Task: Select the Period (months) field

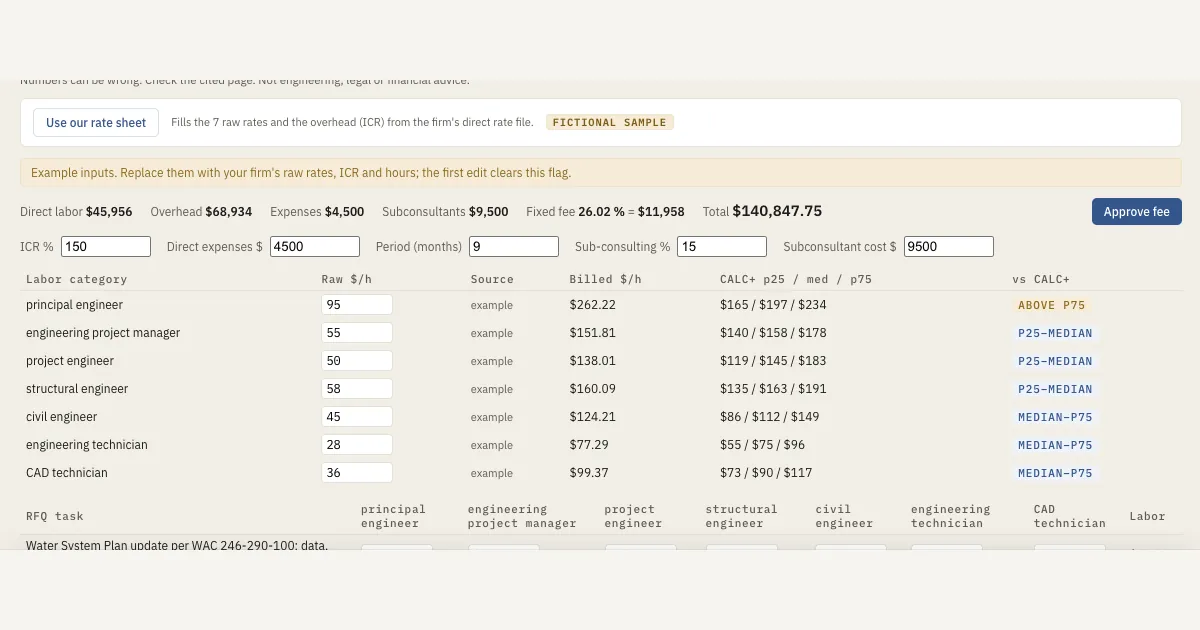Action: 514,246
